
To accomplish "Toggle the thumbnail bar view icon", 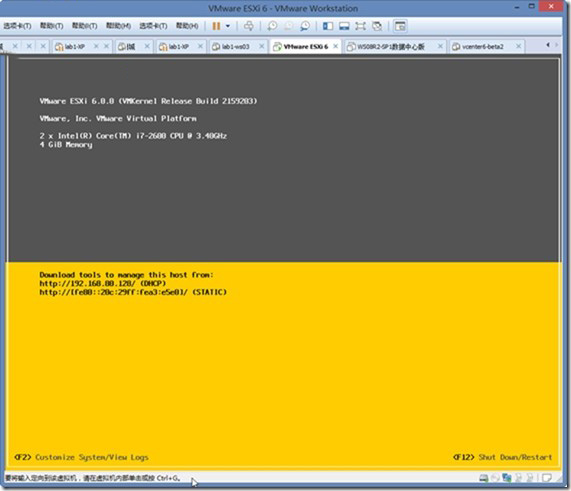I will point(344,26).
